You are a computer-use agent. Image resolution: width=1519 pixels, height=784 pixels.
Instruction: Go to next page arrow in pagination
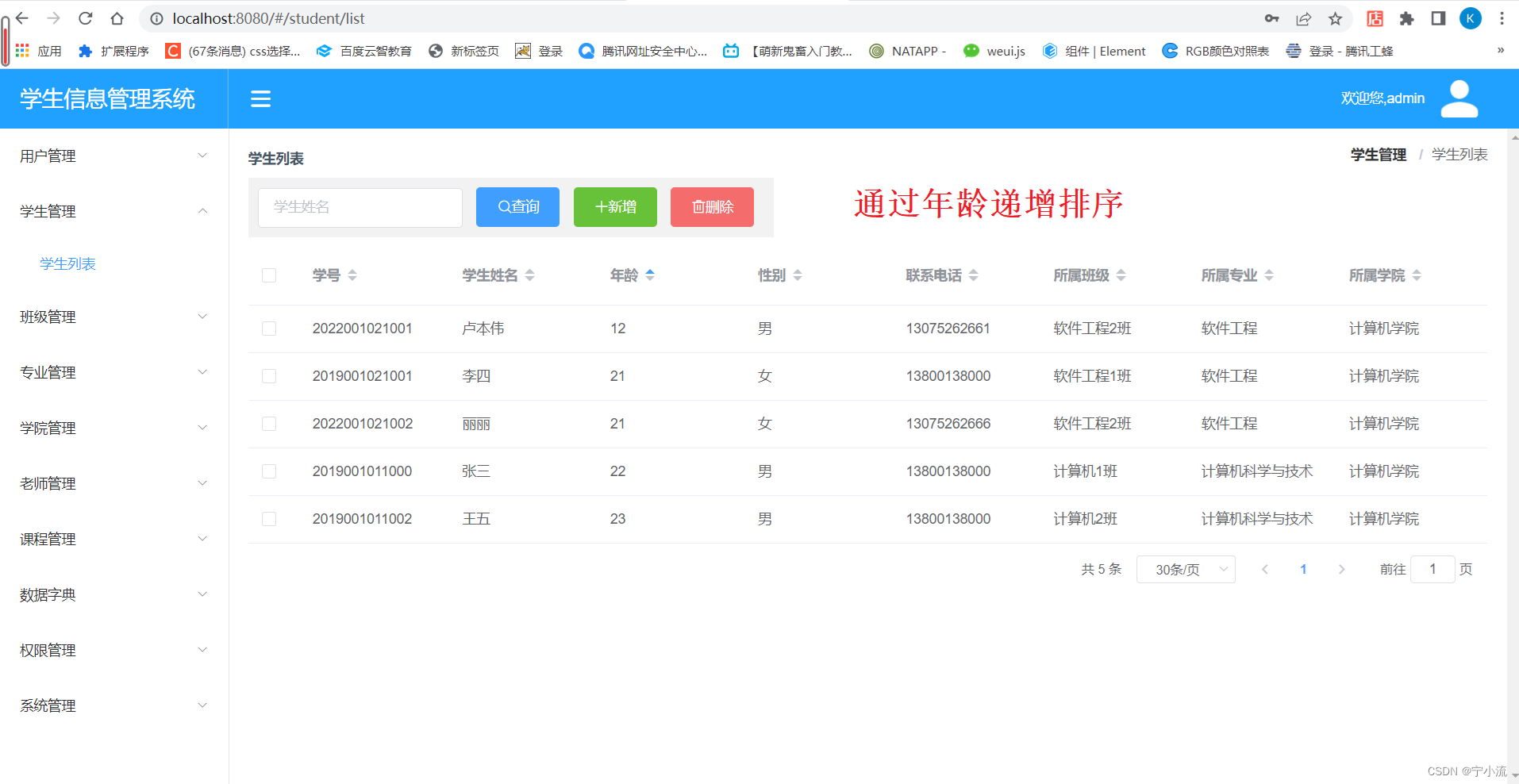[x=1341, y=570]
